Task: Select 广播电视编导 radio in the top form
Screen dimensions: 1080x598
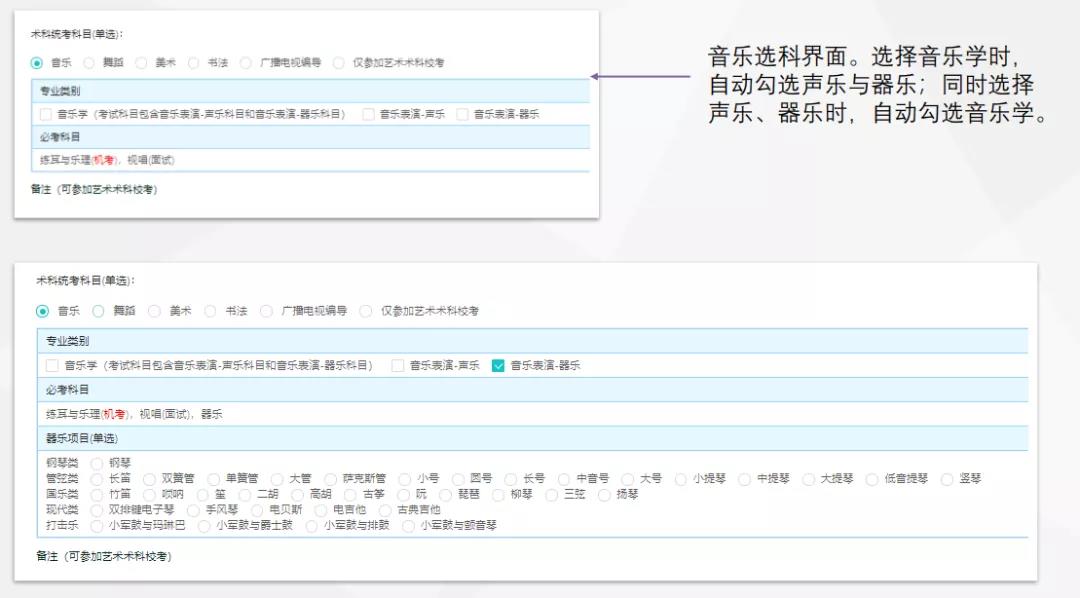Action: [246, 63]
